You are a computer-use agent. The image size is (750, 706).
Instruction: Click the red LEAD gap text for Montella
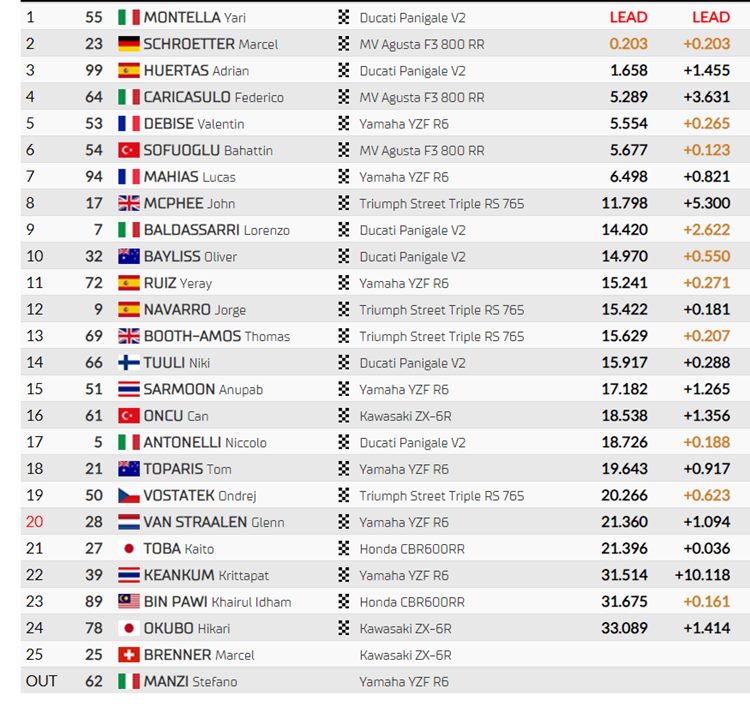click(x=629, y=17)
